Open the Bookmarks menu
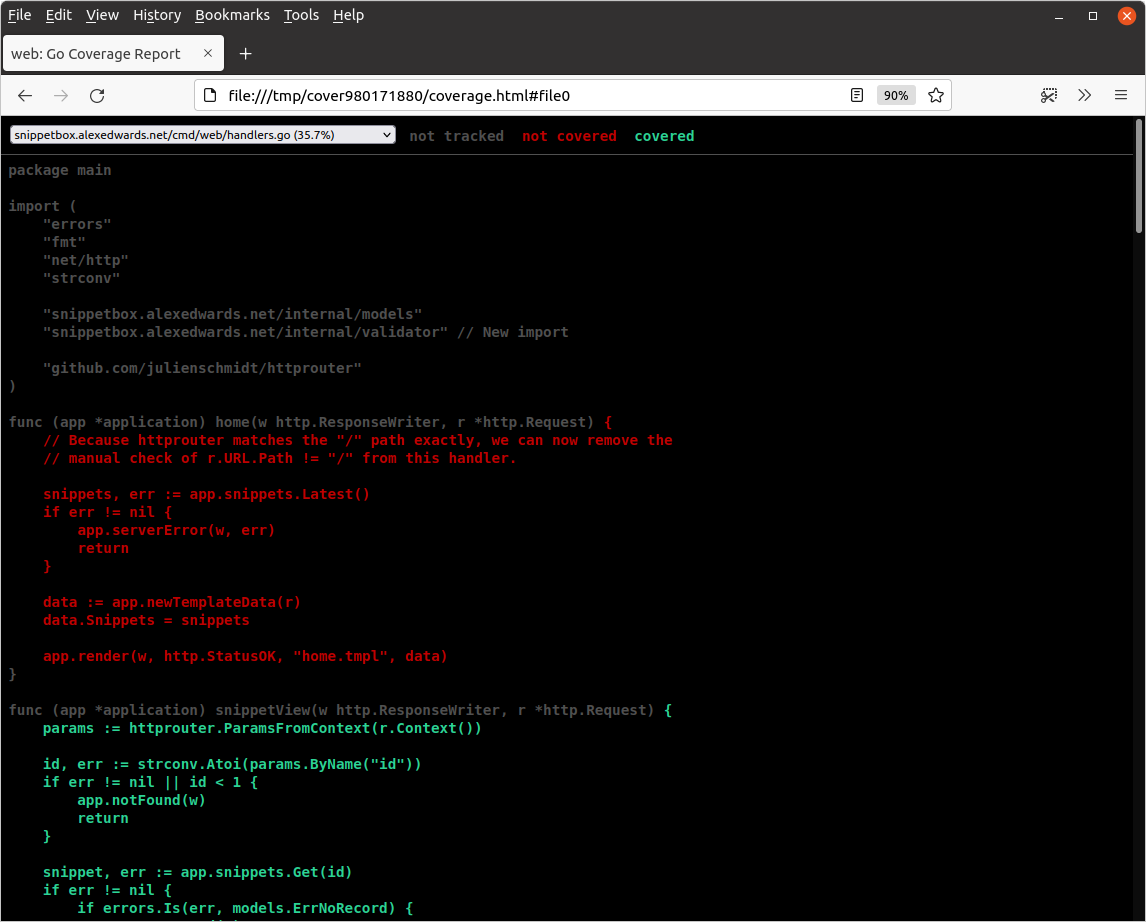1146x922 pixels. (x=232, y=15)
